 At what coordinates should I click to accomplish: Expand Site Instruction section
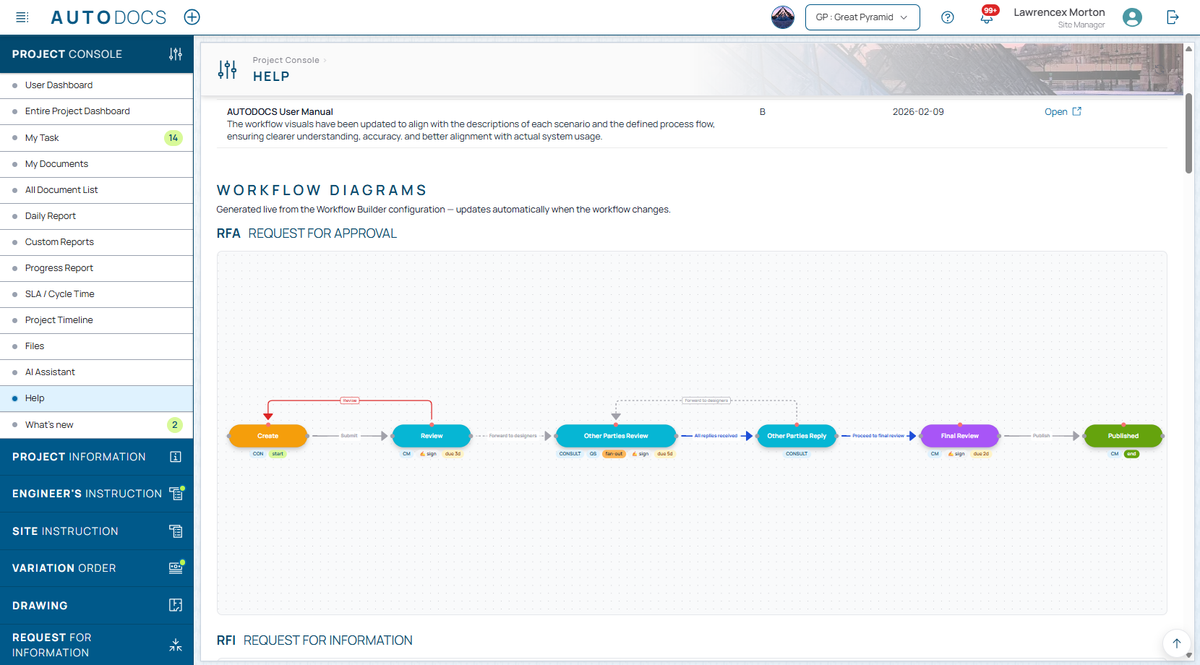point(96,531)
